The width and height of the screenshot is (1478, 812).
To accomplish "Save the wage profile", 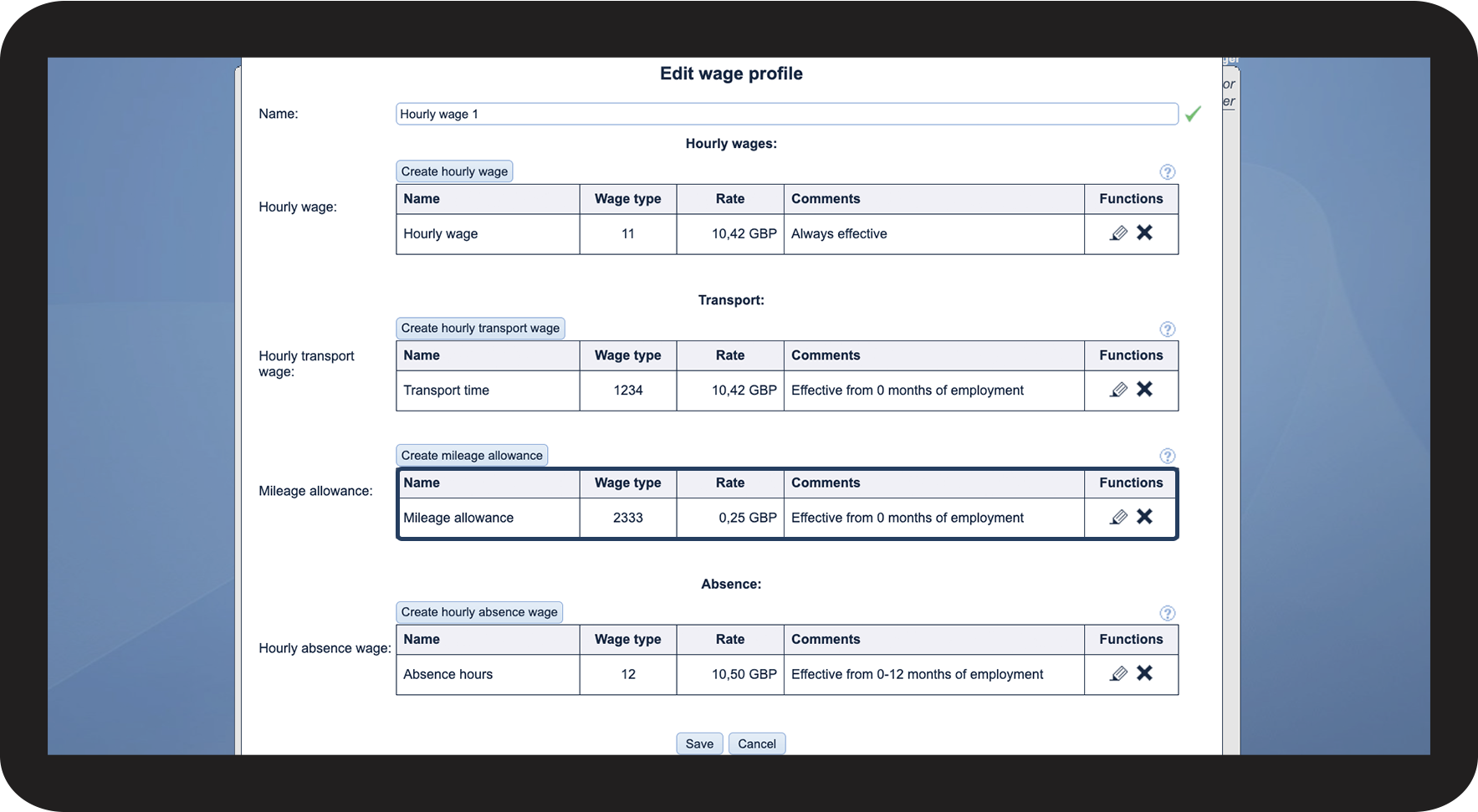I will pyautogui.click(x=699, y=743).
